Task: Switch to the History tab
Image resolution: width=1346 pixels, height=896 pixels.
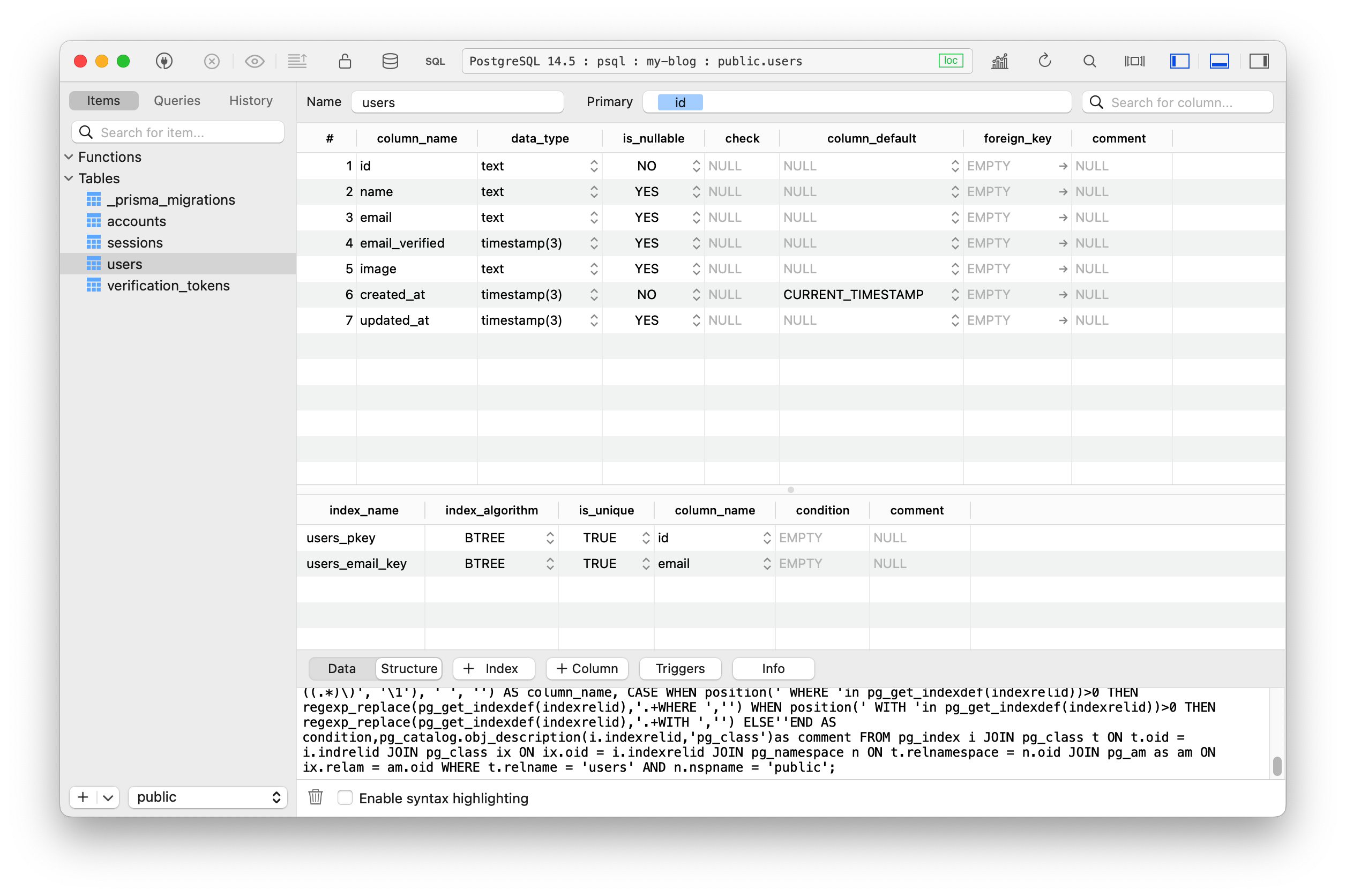Action: pos(251,101)
